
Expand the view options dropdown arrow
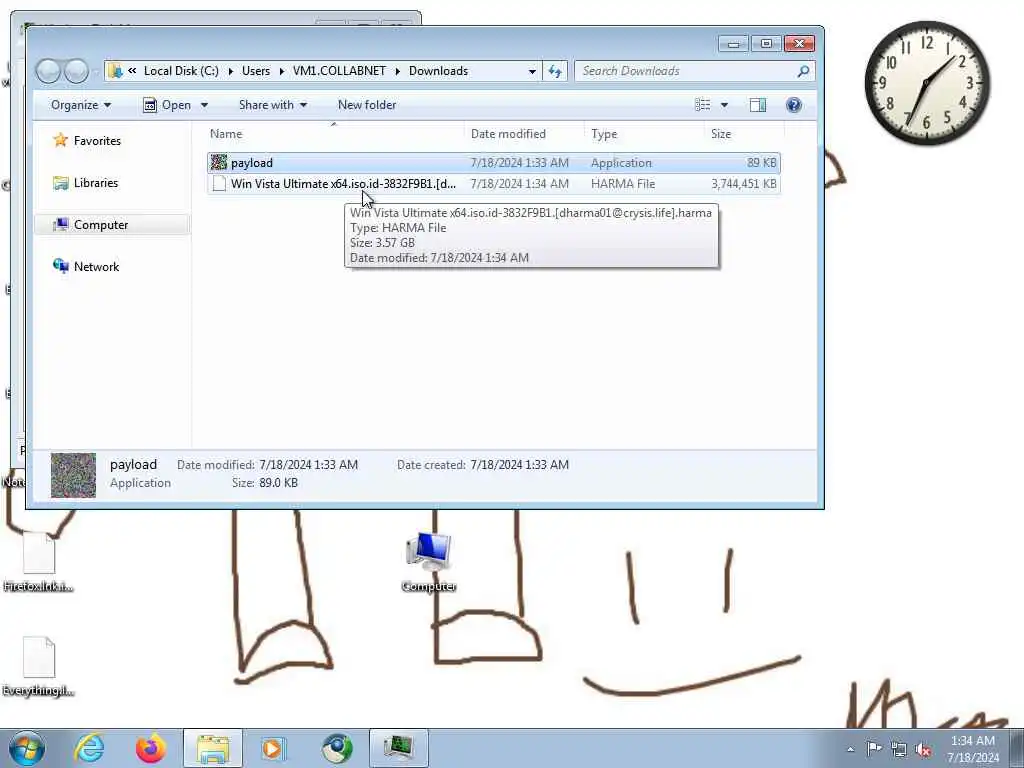coord(724,105)
